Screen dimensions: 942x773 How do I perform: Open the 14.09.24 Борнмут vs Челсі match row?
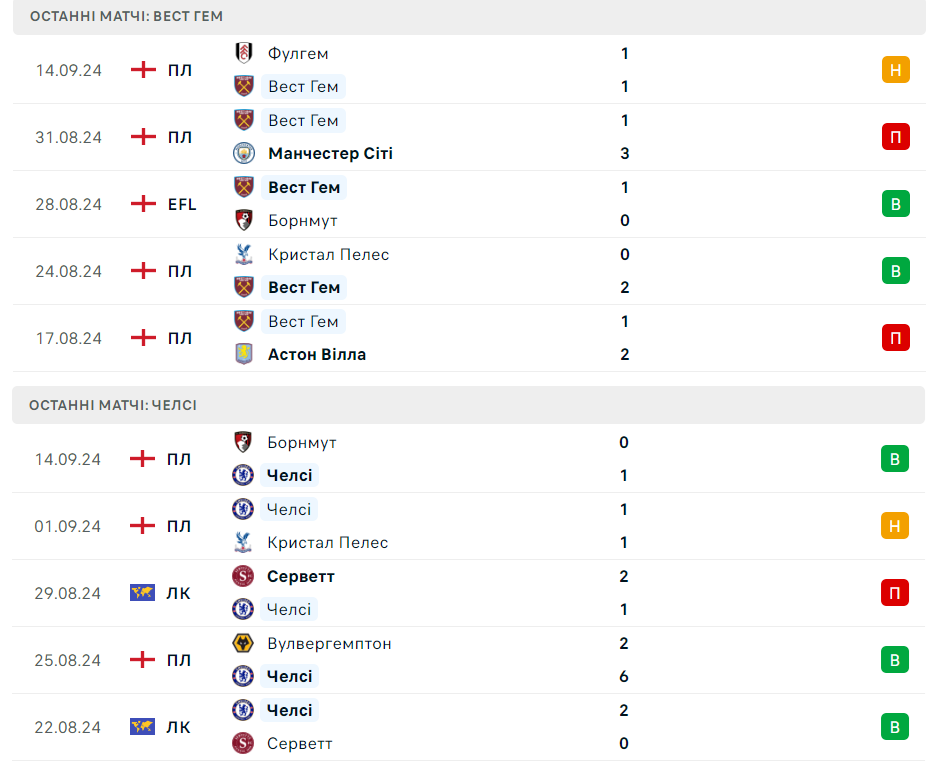coord(469,459)
